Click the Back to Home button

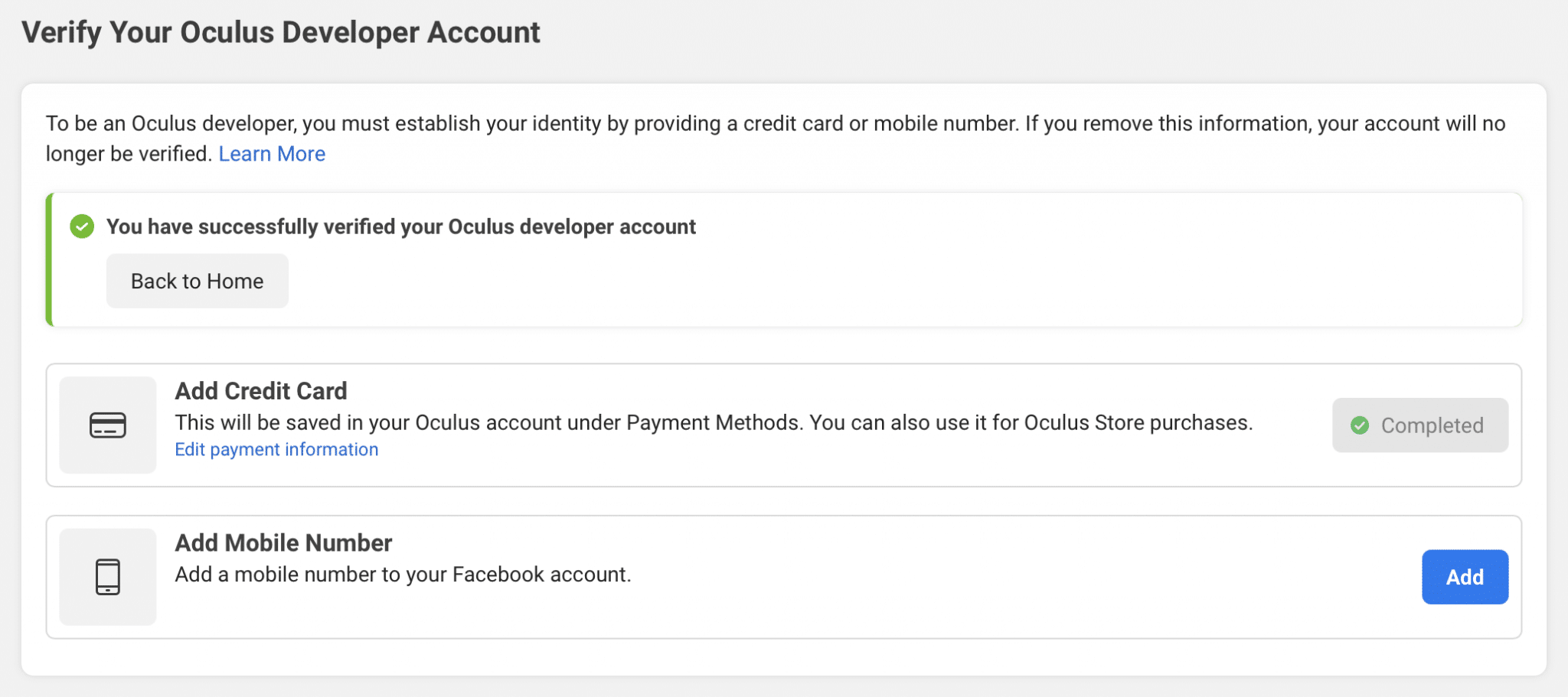[197, 281]
